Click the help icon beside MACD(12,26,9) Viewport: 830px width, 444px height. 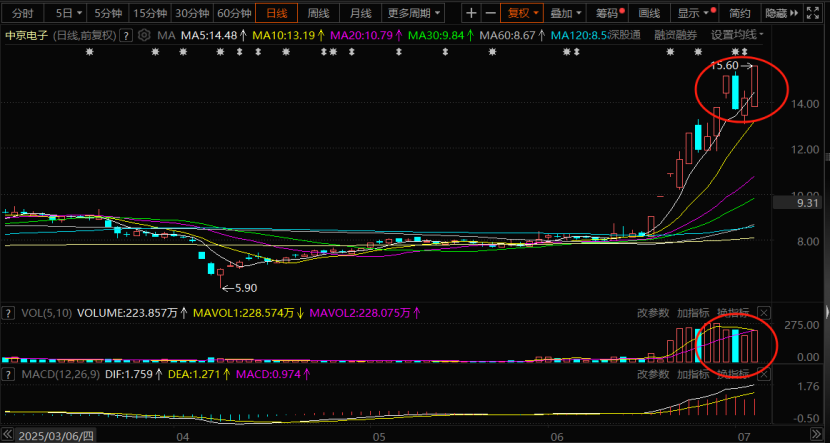pyautogui.click(x=7, y=375)
